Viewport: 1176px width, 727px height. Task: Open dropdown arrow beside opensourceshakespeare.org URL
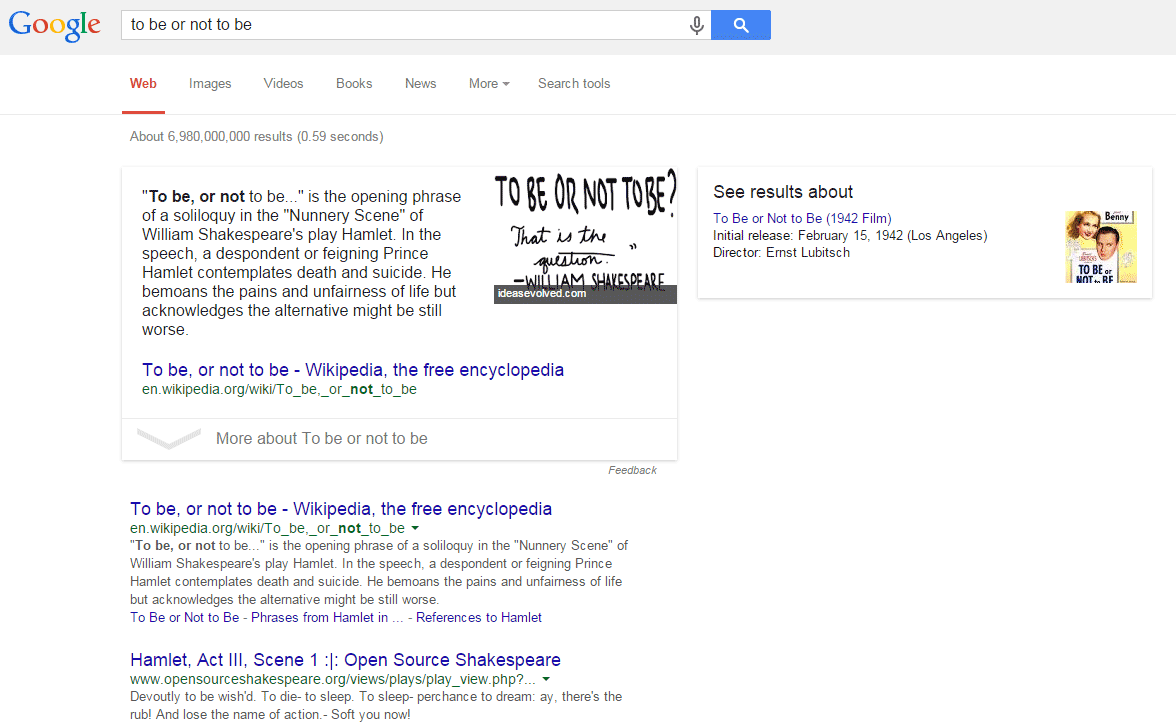[x=546, y=679]
